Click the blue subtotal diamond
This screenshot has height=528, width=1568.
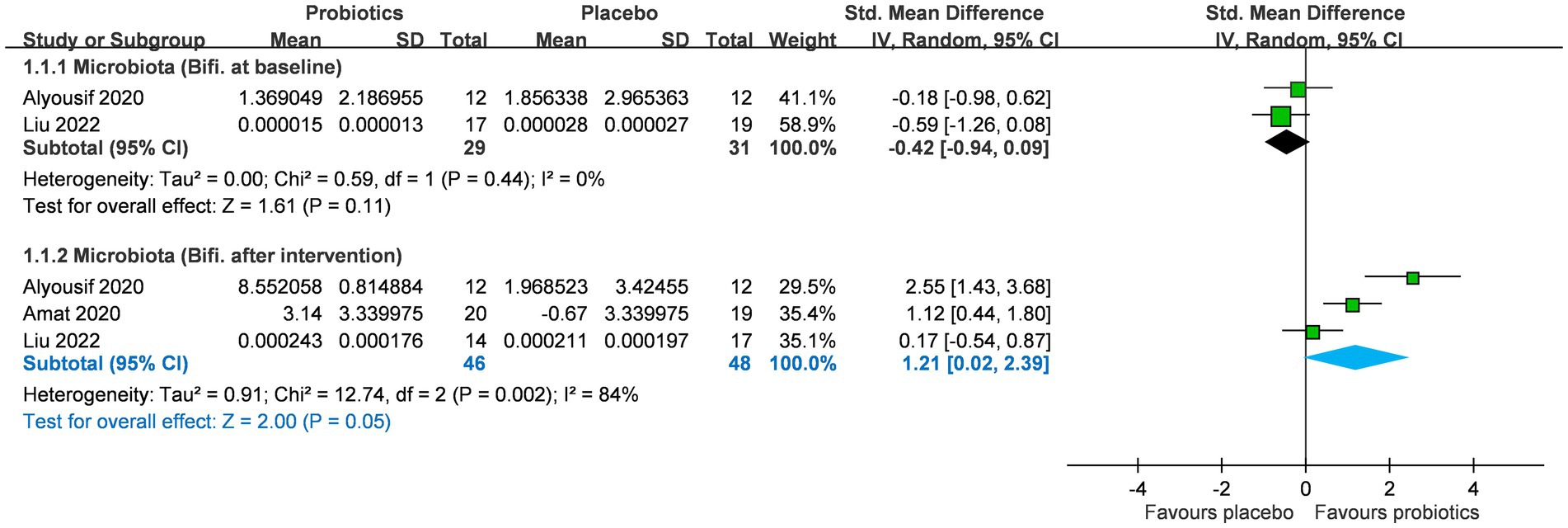[1356, 357]
